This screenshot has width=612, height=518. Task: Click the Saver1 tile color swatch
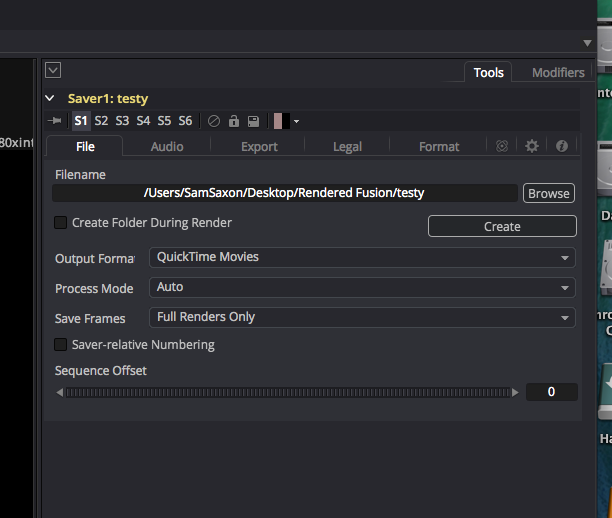click(x=281, y=121)
